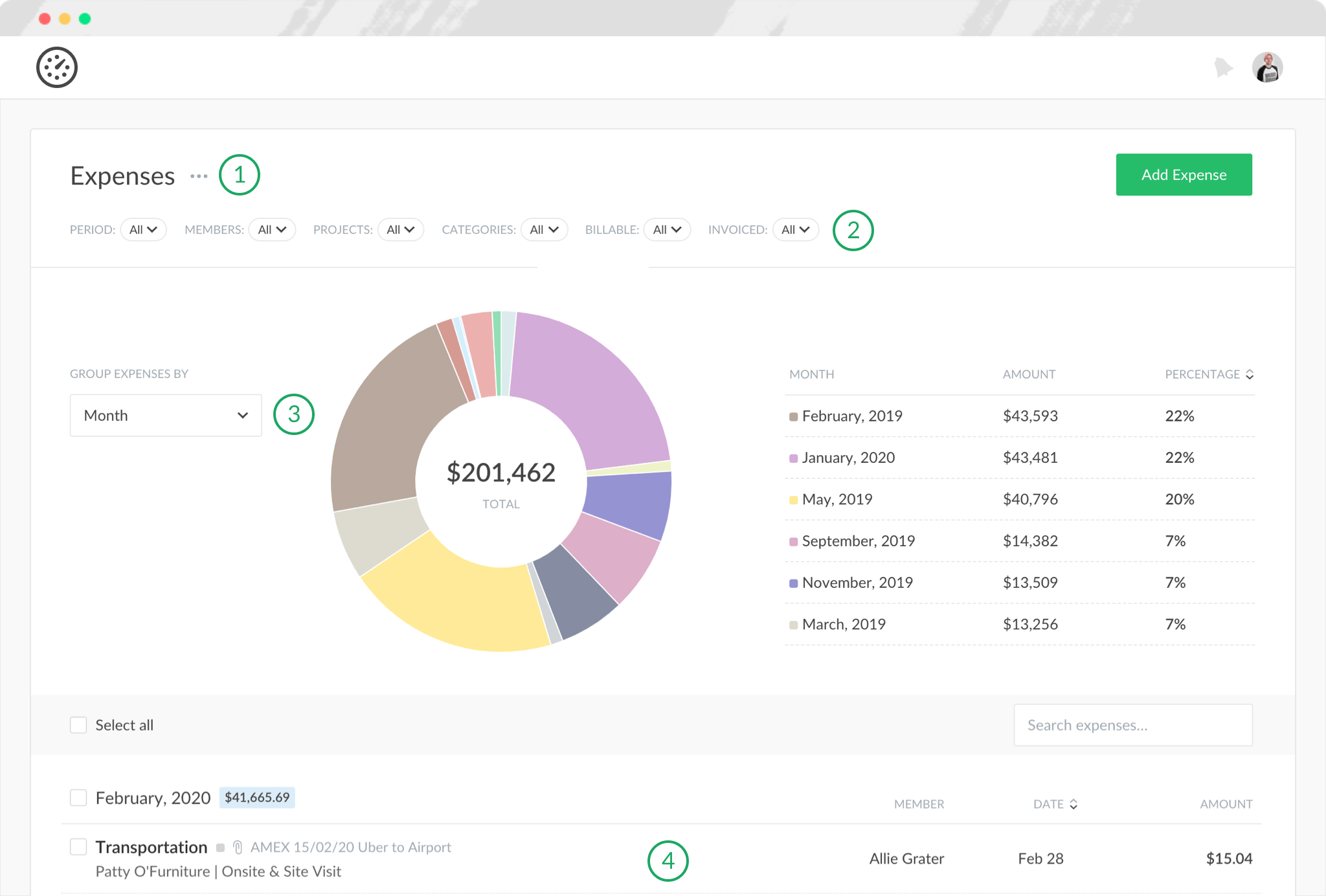Tick the February, 2020 group checkbox

coord(78,798)
